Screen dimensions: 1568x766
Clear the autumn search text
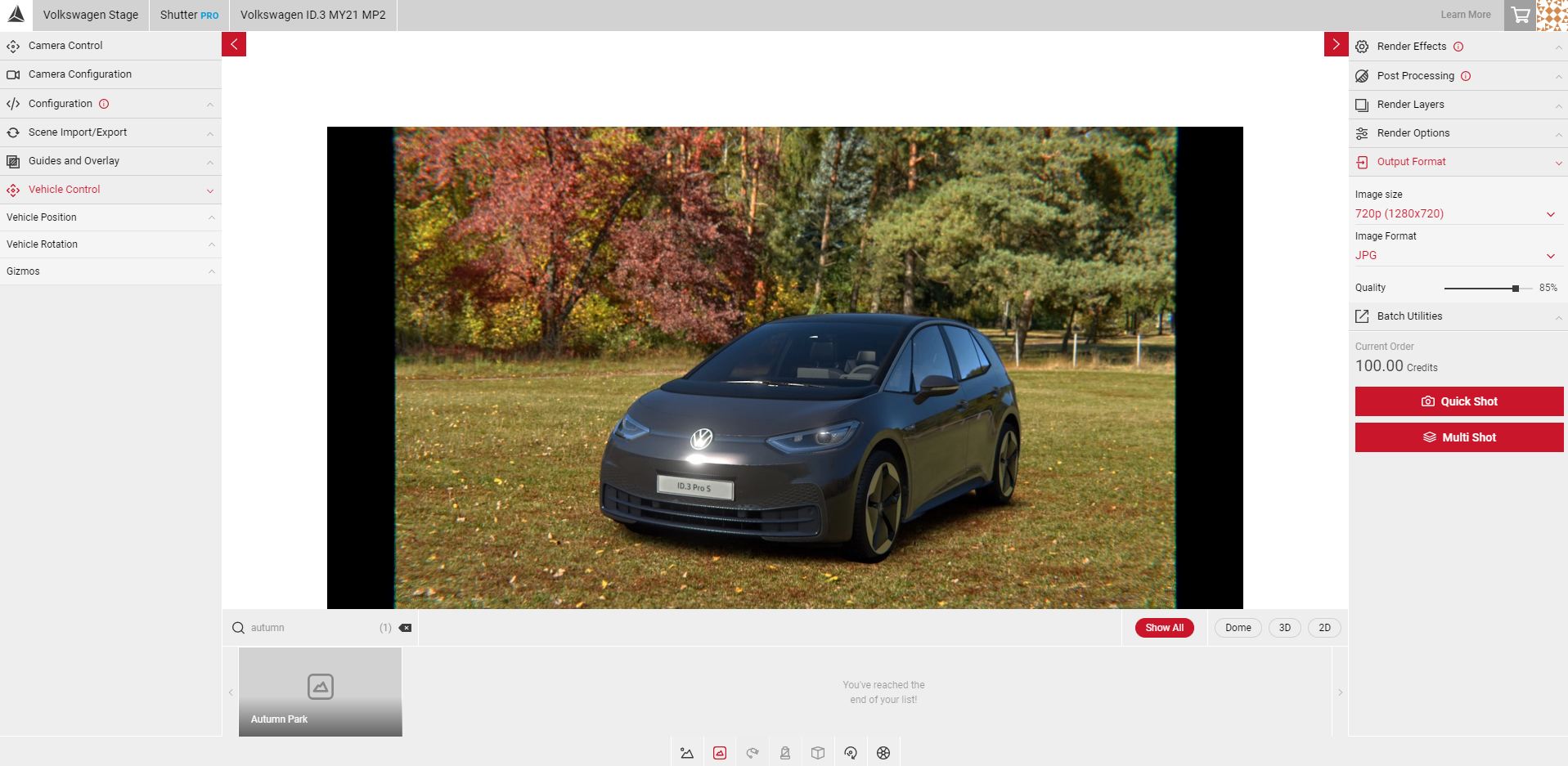click(405, 628)
